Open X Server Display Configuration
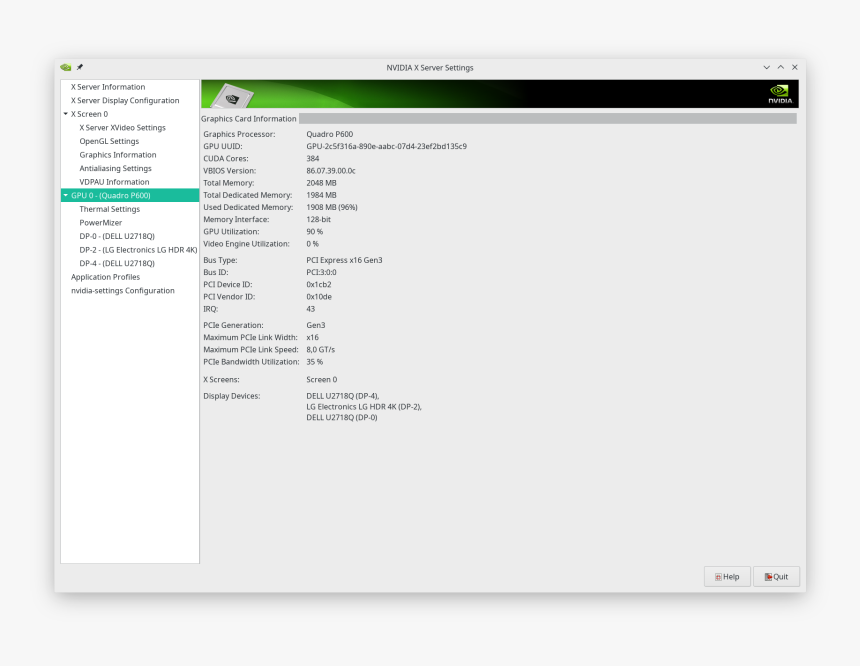The height and width of the screenshot is (666, 860). (125, 100)
